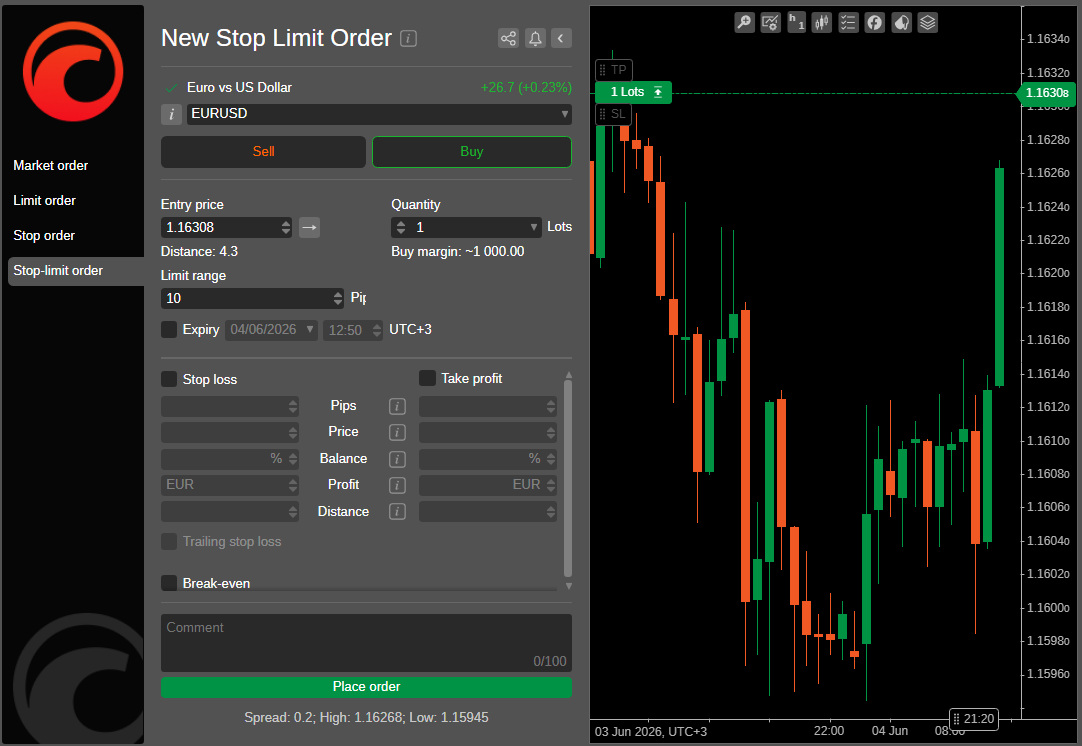Screen dimensions: 1082x746
Task: Click the 21:20 countdown marker on chart
Action: [x=974, y=719]
